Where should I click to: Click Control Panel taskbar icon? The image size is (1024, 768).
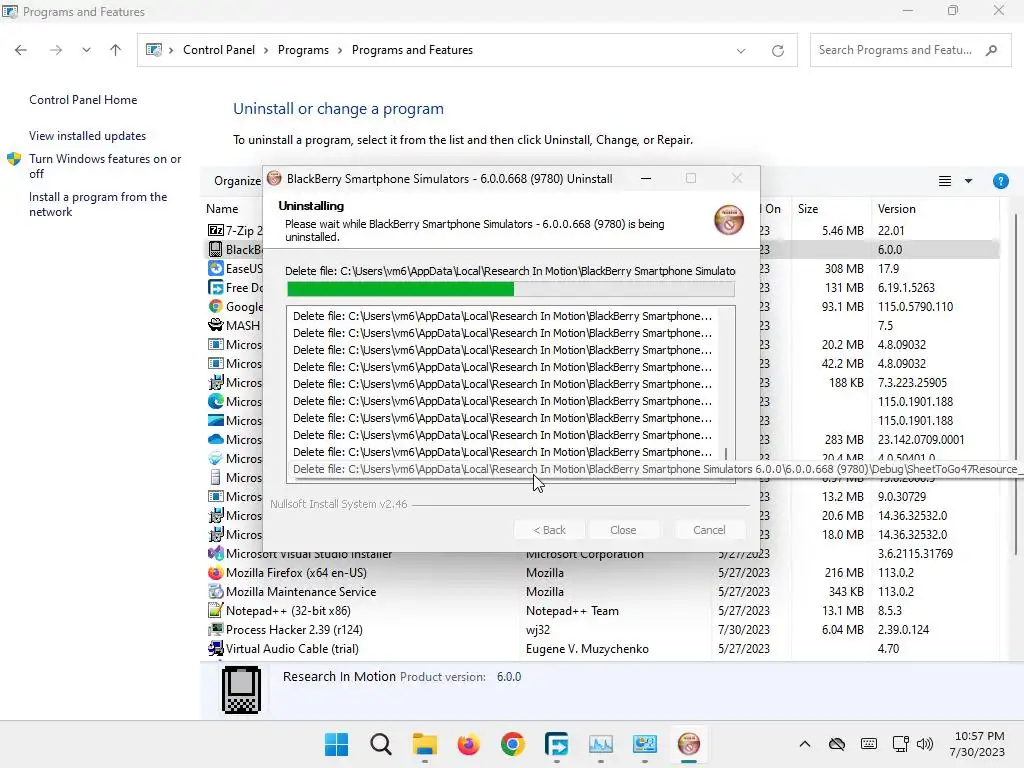645,744
